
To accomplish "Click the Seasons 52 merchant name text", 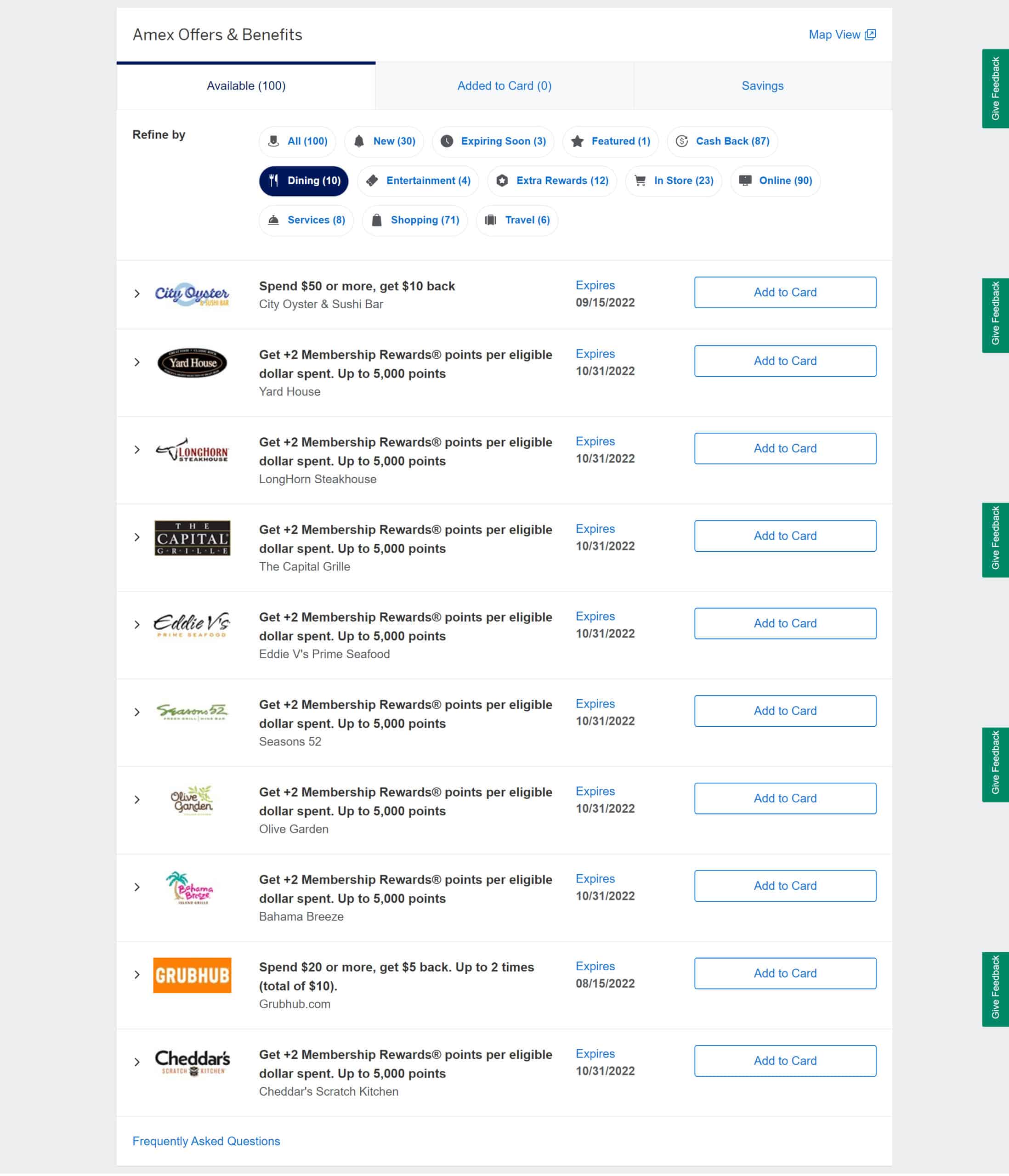I will (289, 742).
